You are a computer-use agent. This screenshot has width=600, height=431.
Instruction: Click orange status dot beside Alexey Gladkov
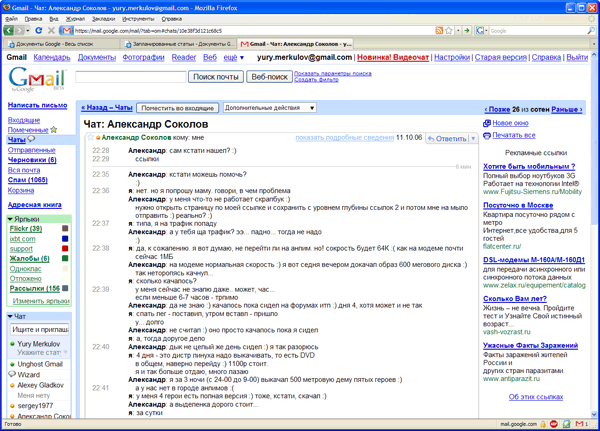click(13, 385)
